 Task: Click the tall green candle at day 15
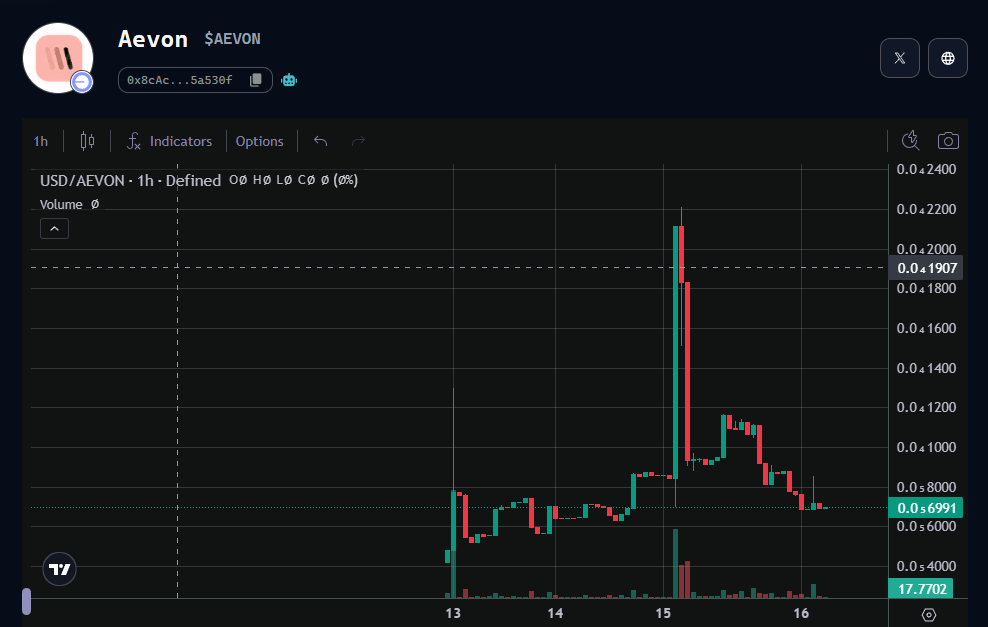[676, 352]
